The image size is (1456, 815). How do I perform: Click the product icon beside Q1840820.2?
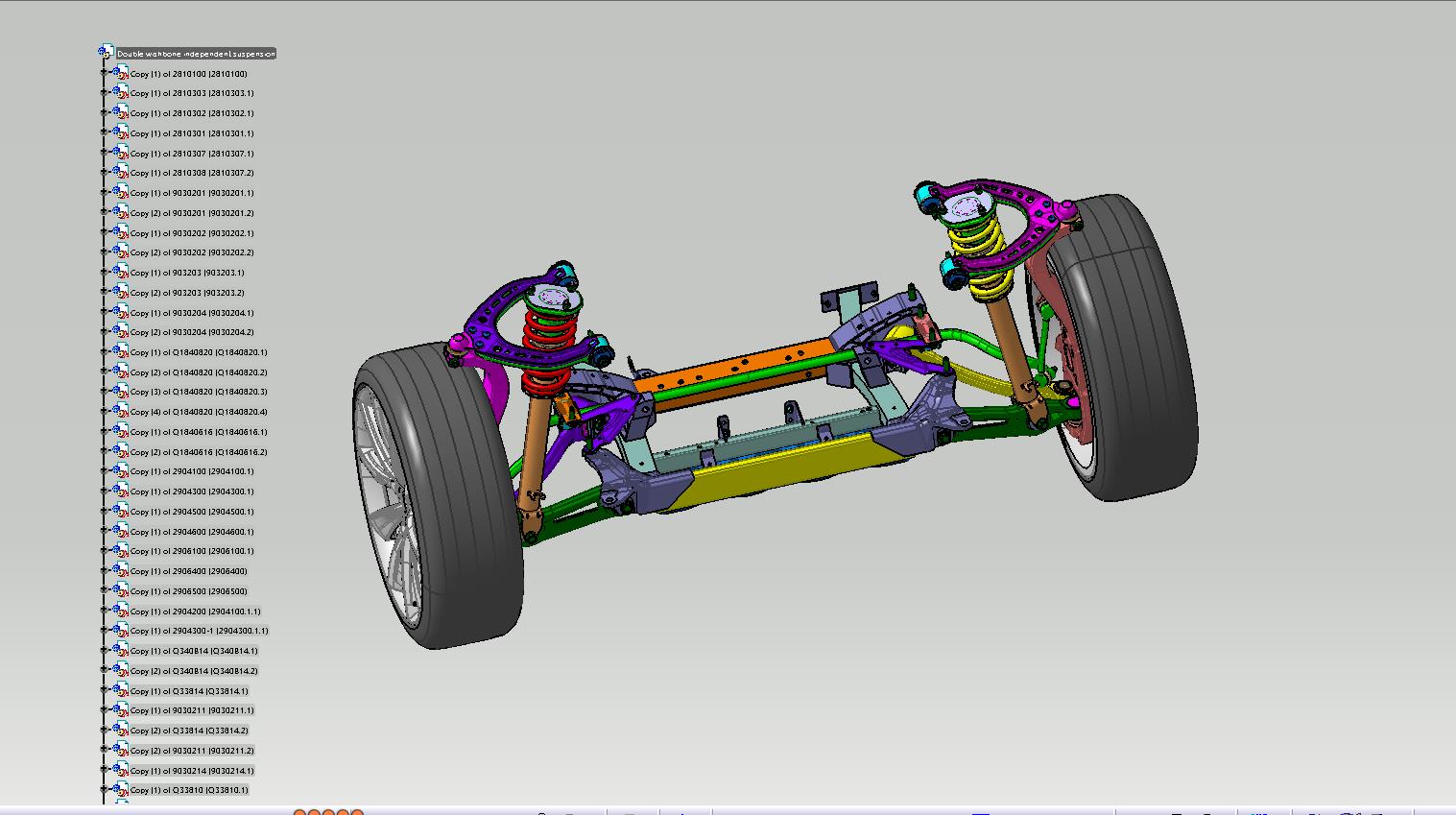[121, 372]
